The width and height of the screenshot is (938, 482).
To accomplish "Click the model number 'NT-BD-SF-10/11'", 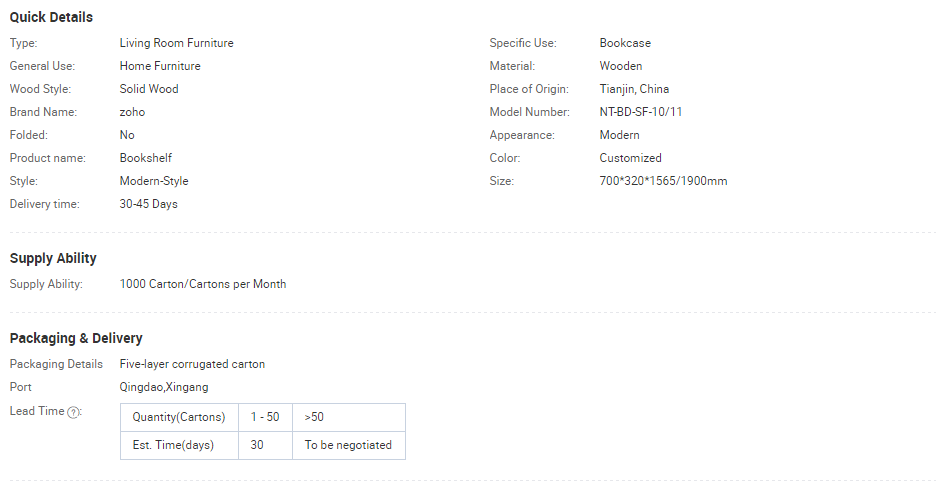I will pyautogui.click(x=641, y=112).
